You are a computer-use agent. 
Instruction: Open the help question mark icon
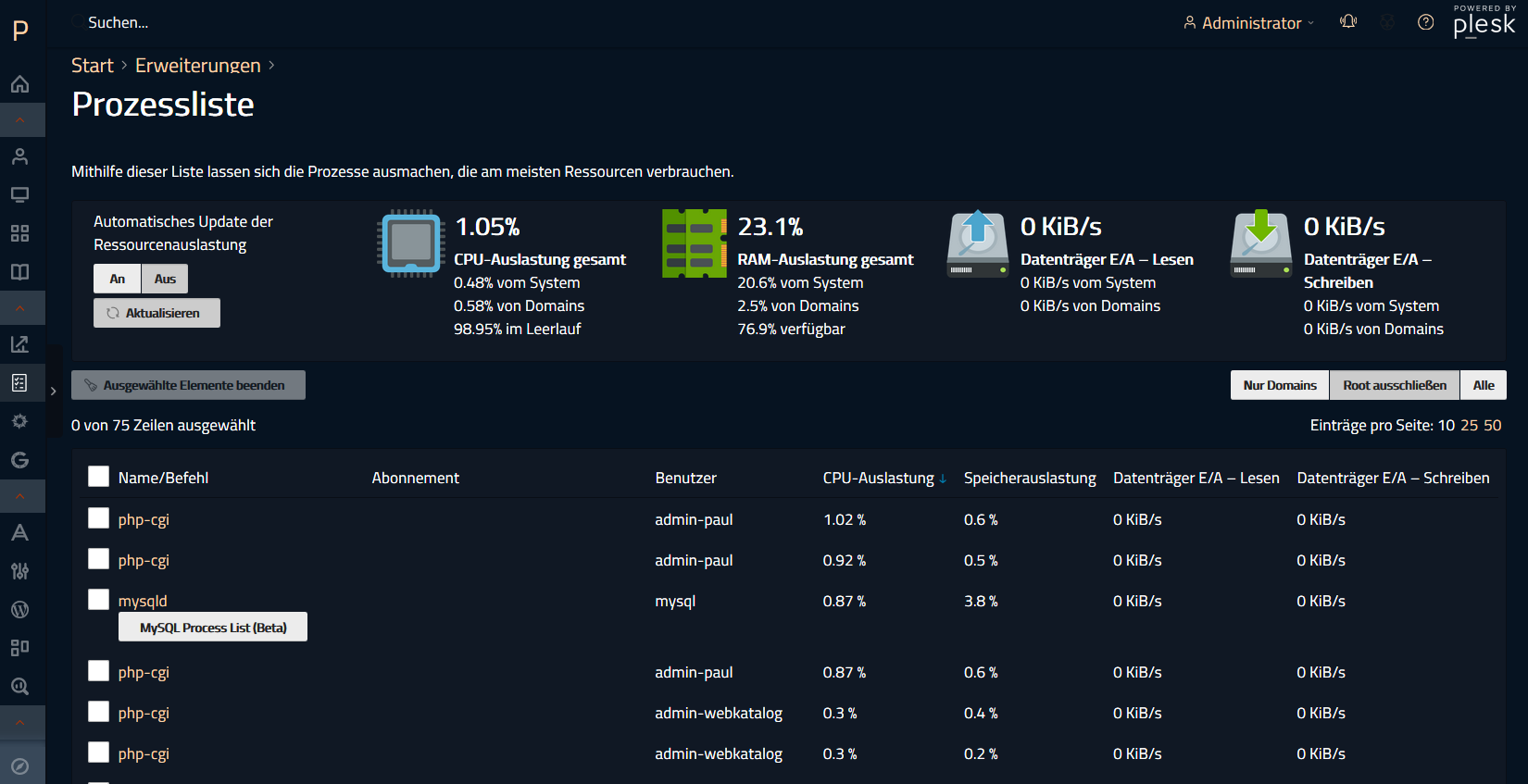click(1426, 22)
